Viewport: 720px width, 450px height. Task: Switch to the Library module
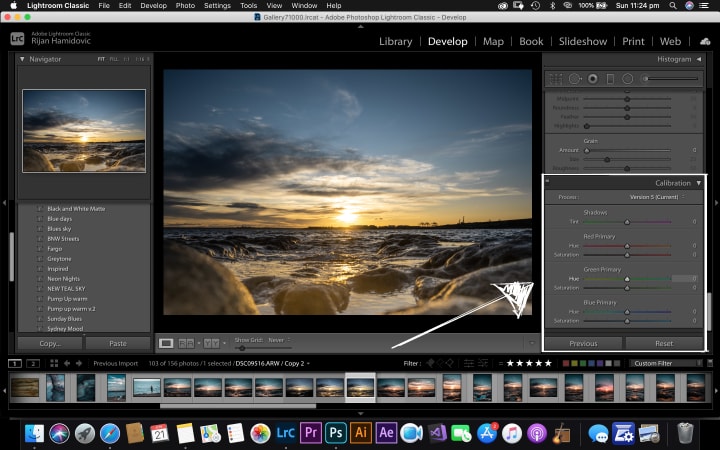point(395,41)
